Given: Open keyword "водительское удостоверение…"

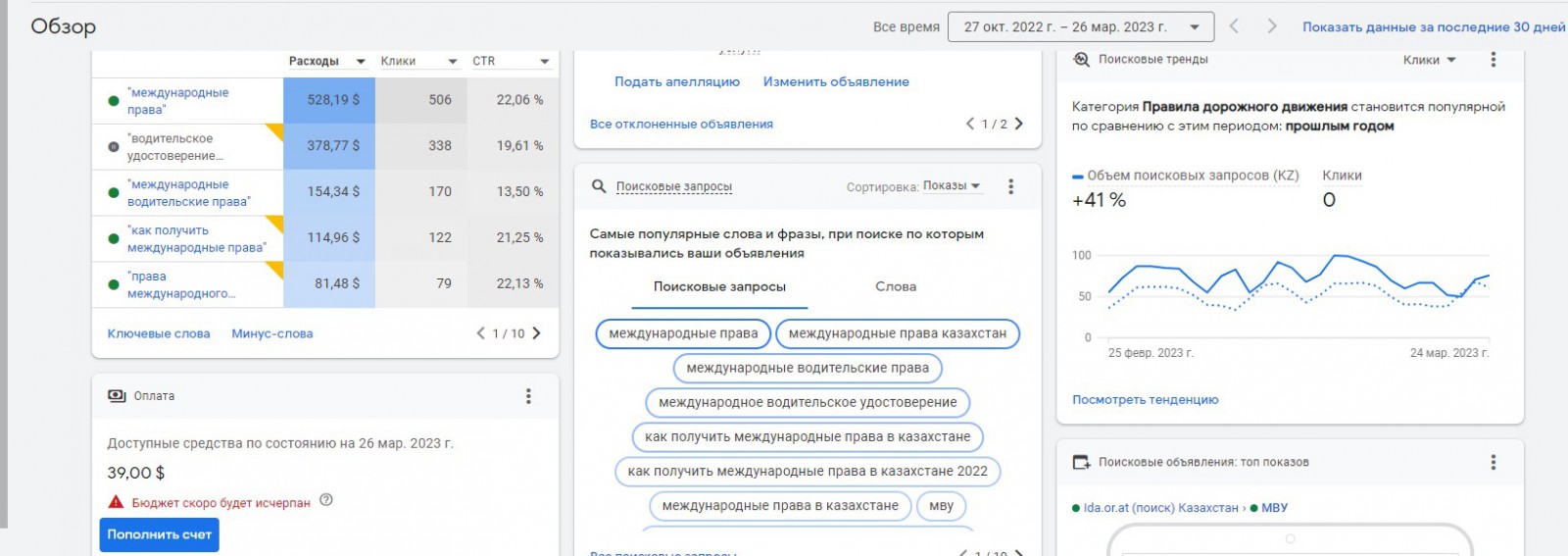Looking at the screenshot, I should (175, 147).
